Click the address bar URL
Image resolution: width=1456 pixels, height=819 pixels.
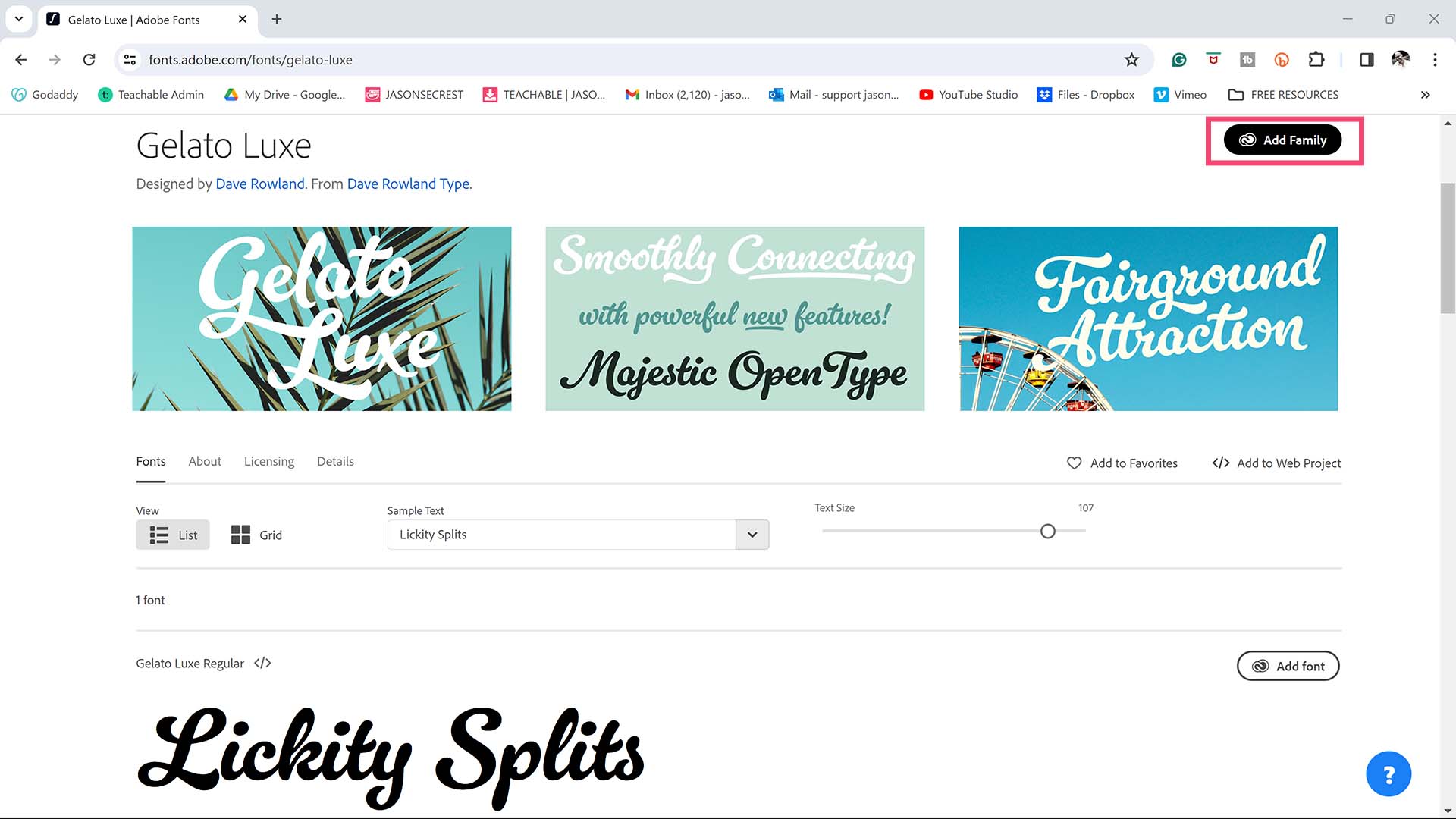250,60
